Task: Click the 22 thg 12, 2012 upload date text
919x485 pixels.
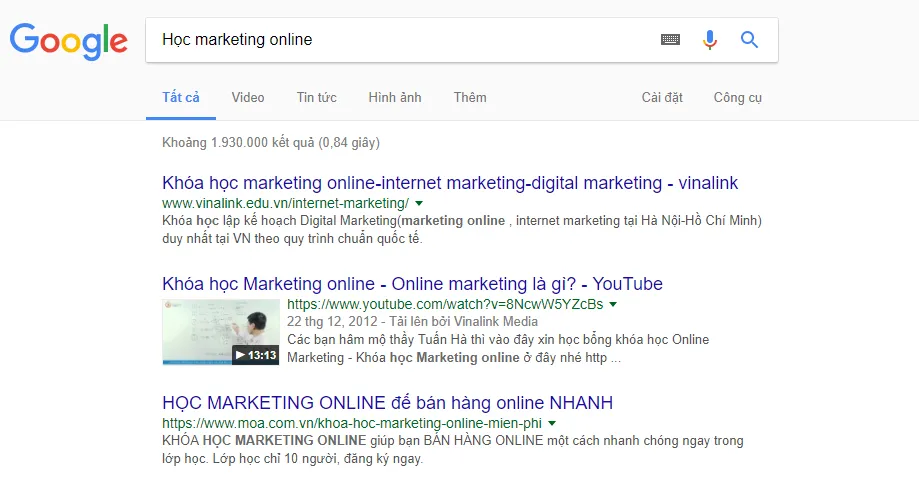Action: (x=332, y=322)
